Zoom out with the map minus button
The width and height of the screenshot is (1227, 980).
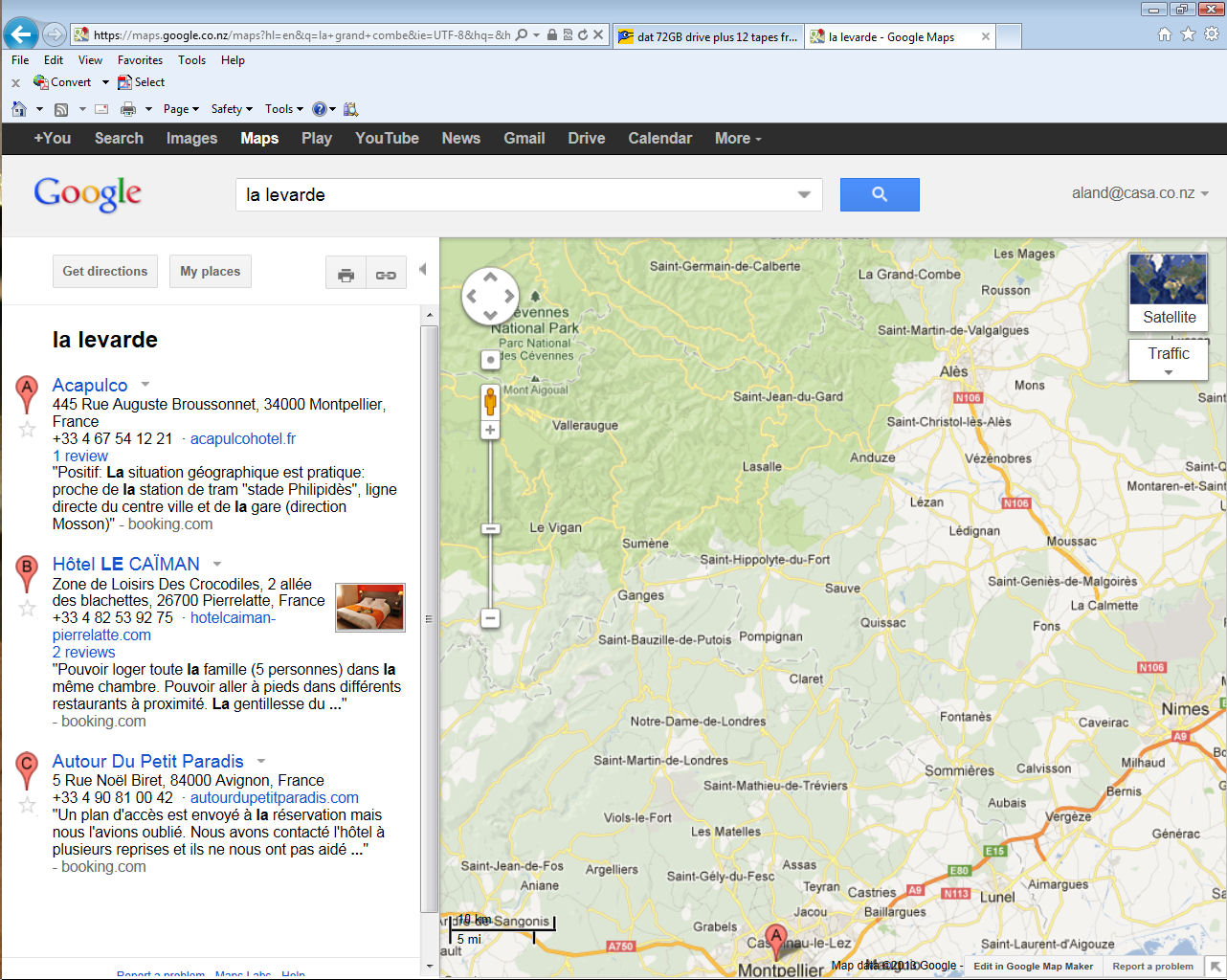pos(490,618)
